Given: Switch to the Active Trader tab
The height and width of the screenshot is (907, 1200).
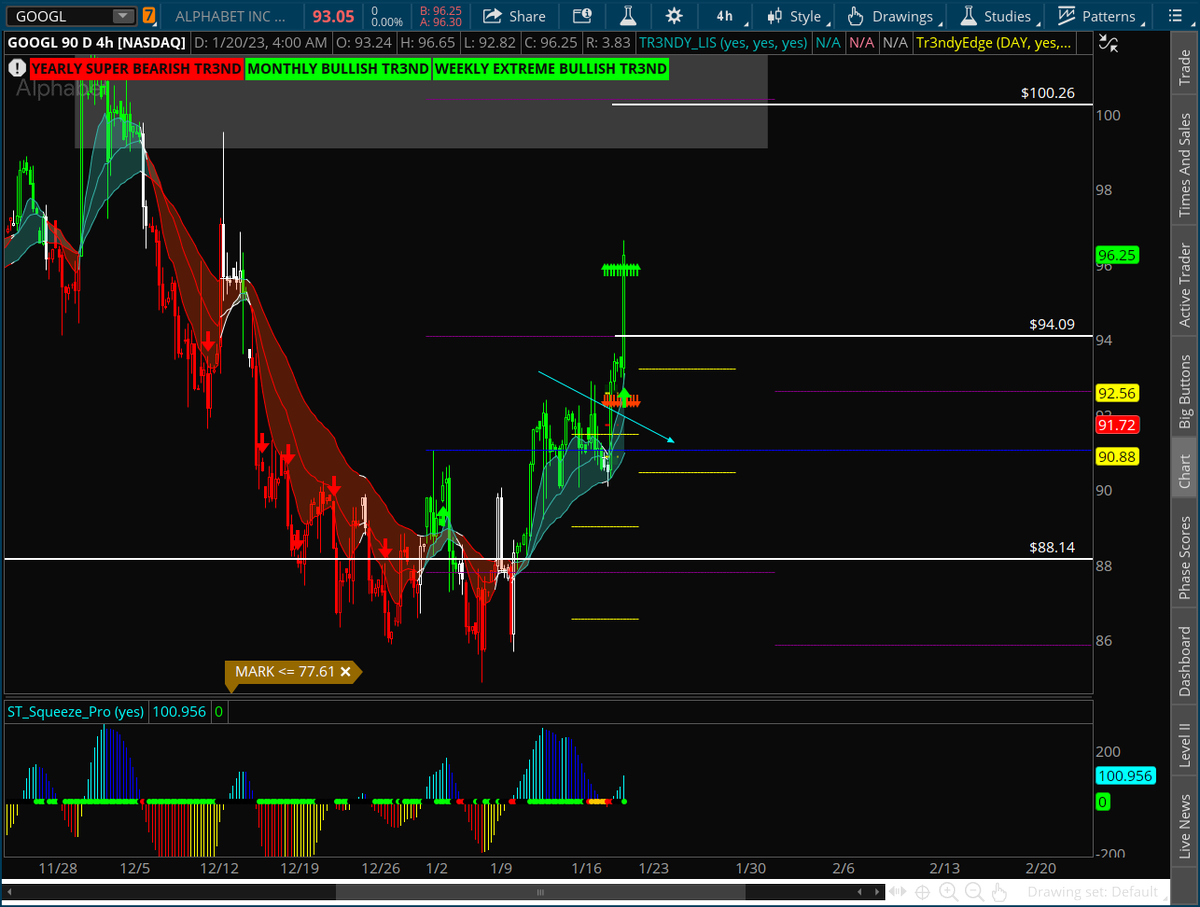Looking at the screenshot, I should pyautogui.click(x=1184, y=282).
